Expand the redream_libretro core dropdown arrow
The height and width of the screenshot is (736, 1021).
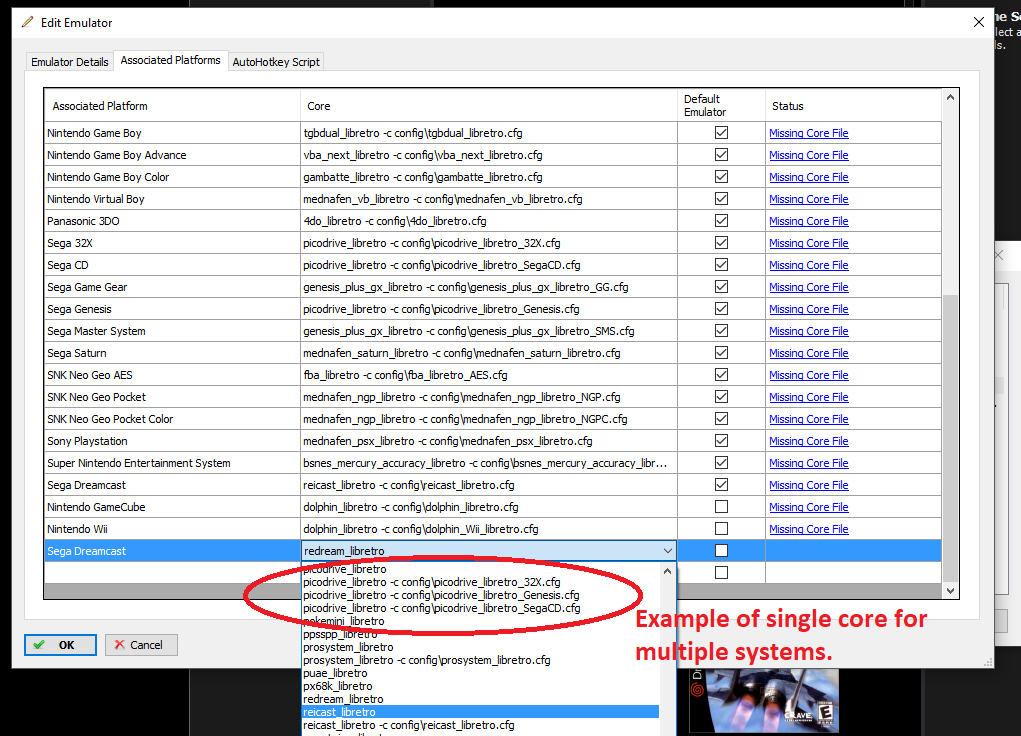coord(667,551)
